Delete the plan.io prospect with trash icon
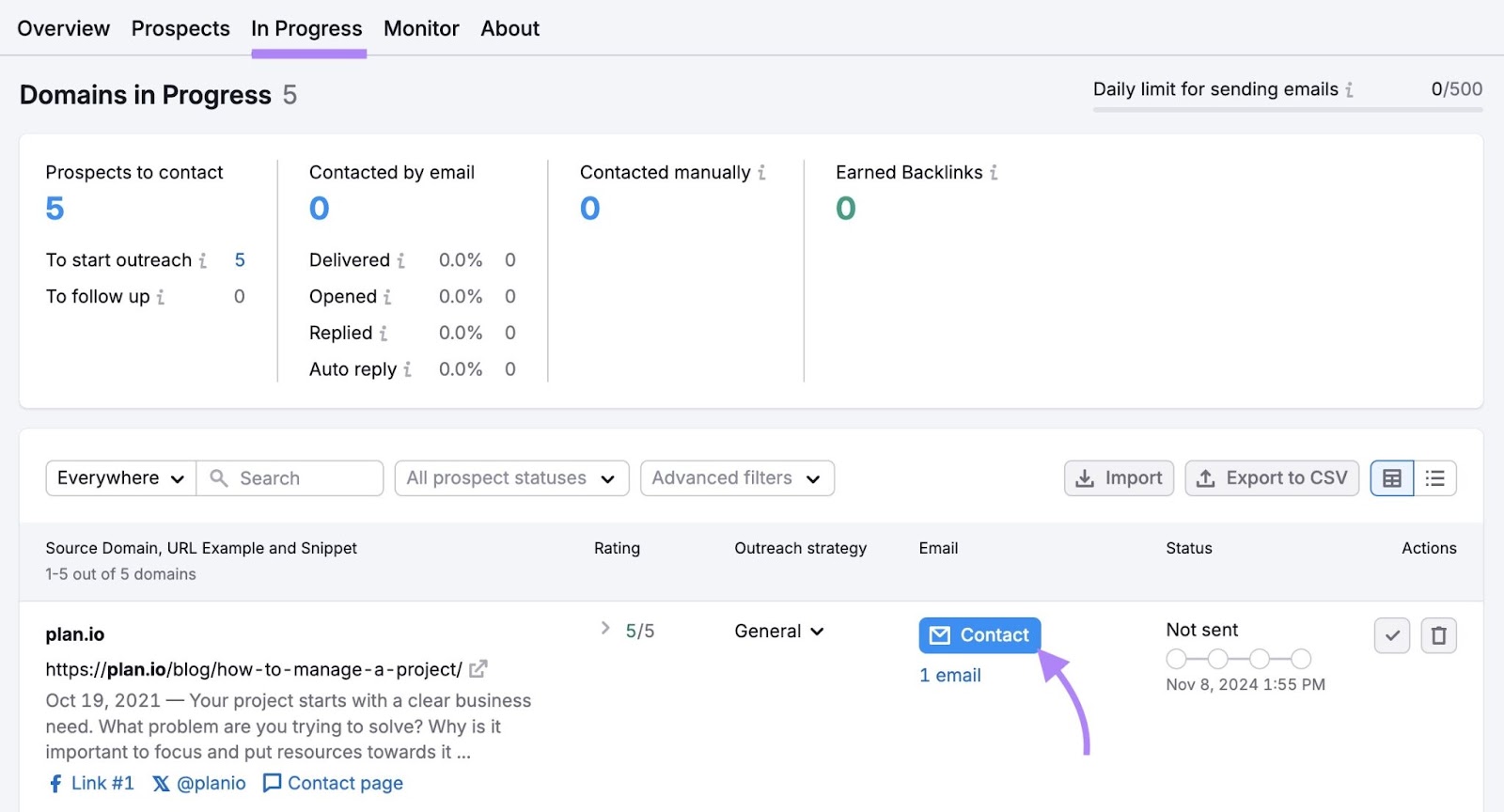Viewport: 1504px width, 812px height. (x=1438, y=636)
